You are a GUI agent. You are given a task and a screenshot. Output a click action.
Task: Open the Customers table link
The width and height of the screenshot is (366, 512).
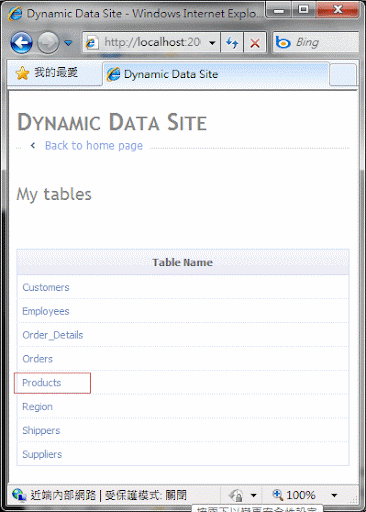click(x=46, y=287)
